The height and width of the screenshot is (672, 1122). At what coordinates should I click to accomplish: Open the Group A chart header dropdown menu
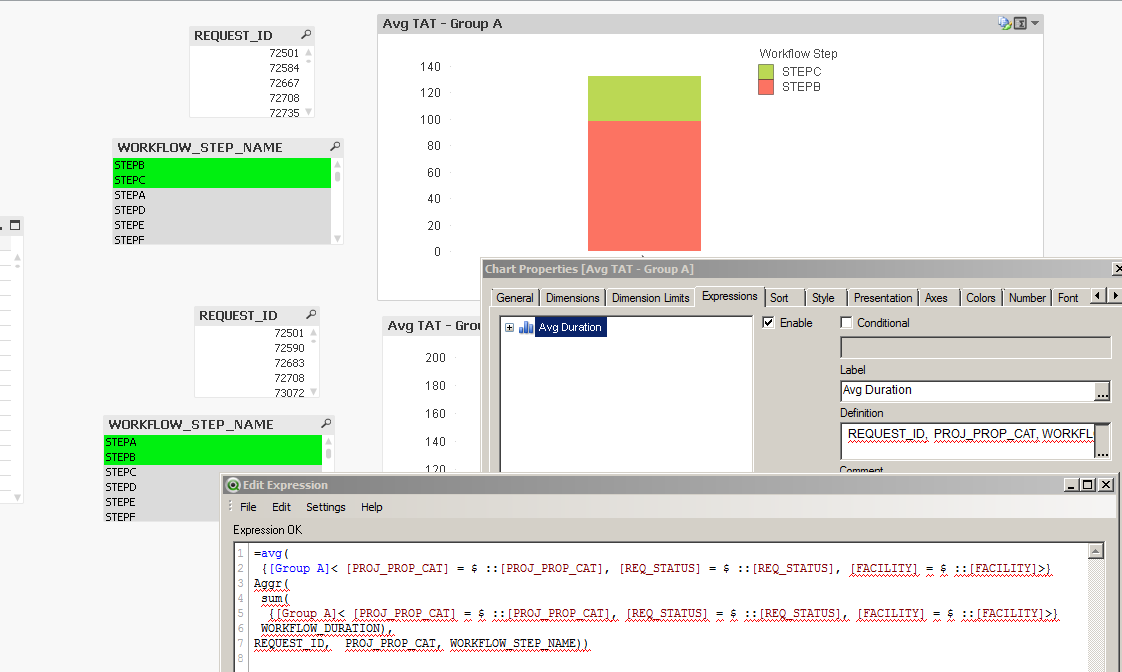click(1035, 23)
